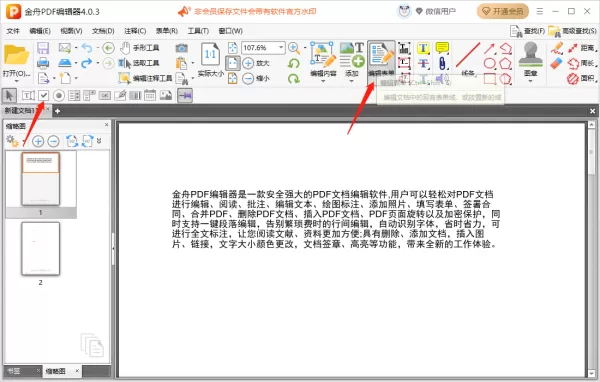Save the document with the floppy disk icon
The height and width of the screenshot is (382, 600).
[x=43, y=48]
